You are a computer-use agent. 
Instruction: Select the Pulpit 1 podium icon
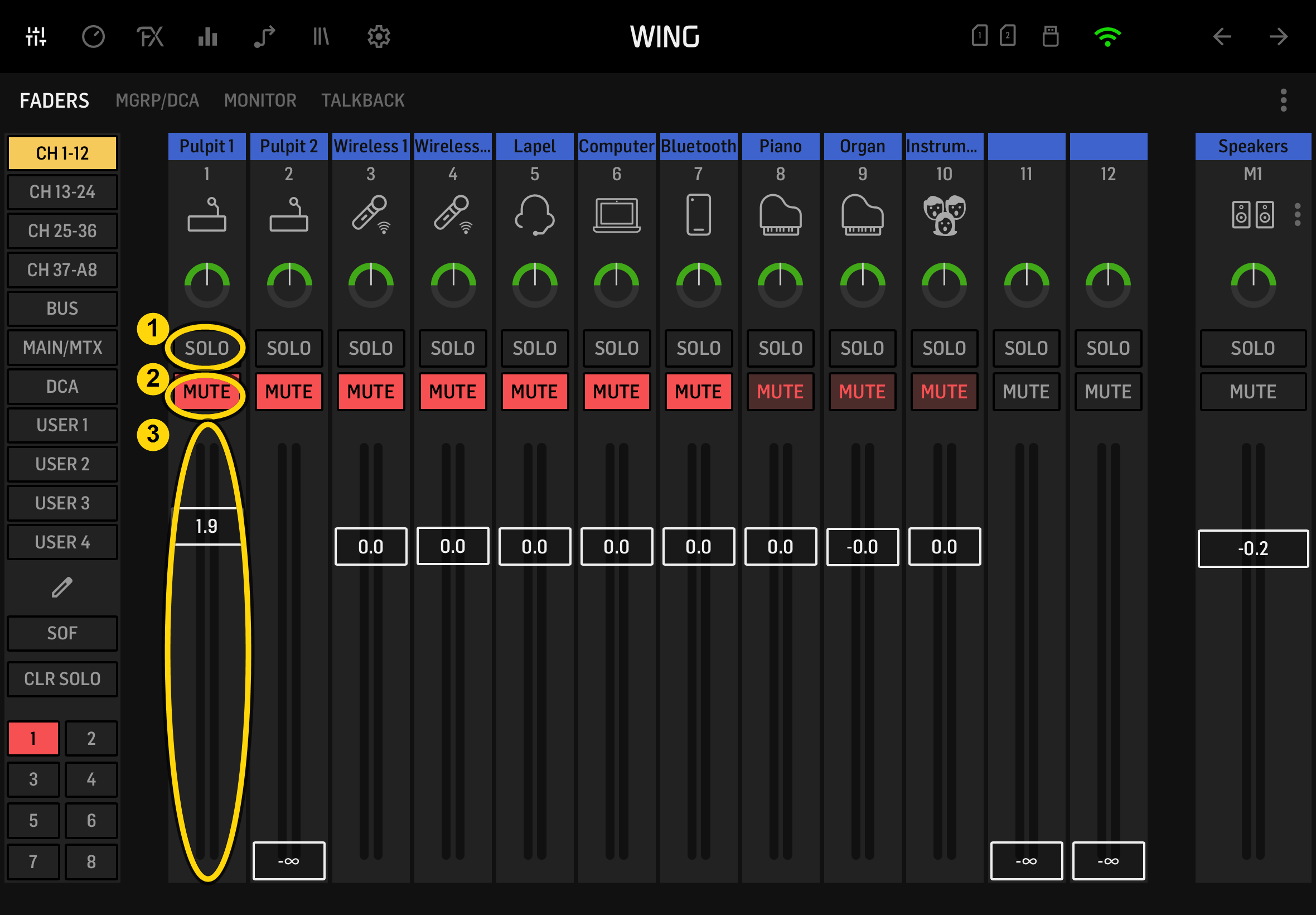coord(207,214)
